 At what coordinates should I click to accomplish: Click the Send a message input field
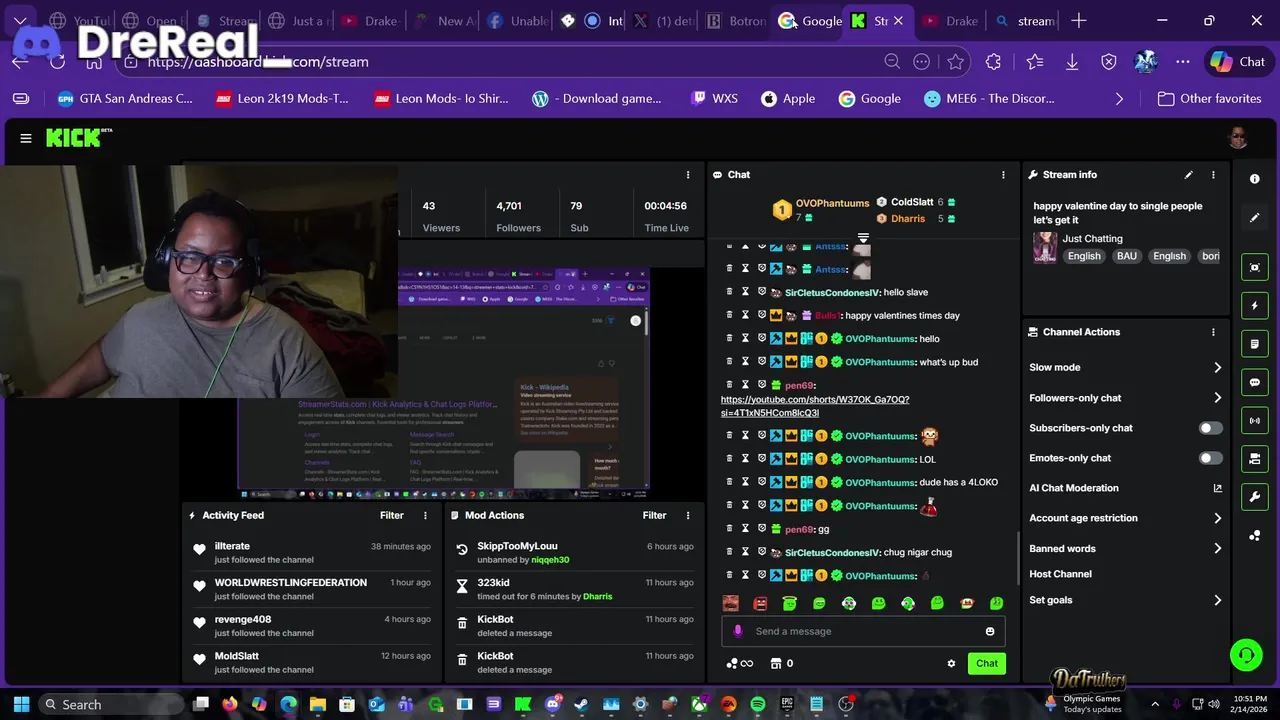[x=863, y=631]
